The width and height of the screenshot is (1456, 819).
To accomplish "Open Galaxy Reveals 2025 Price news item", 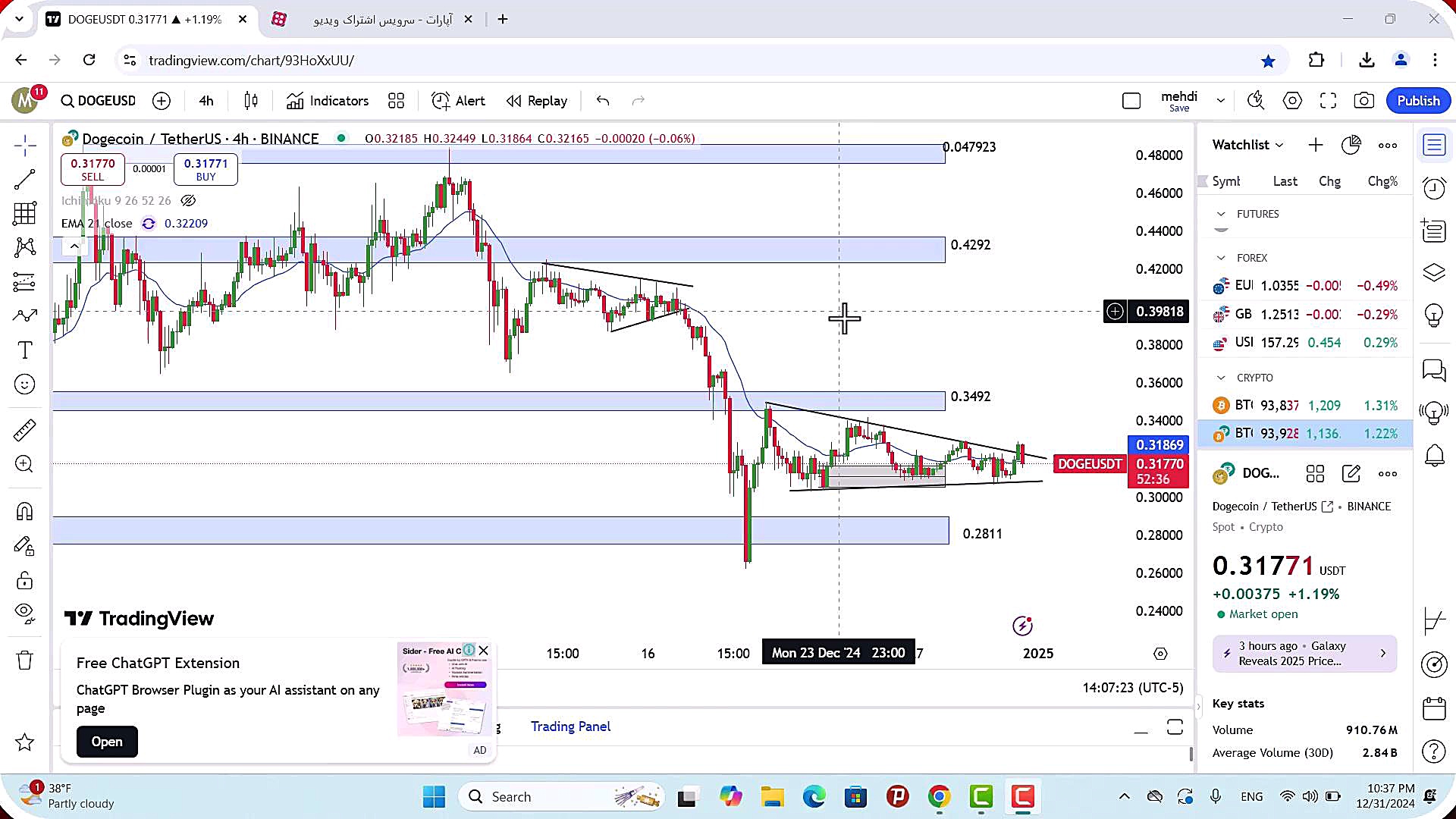I will 1304,653.
